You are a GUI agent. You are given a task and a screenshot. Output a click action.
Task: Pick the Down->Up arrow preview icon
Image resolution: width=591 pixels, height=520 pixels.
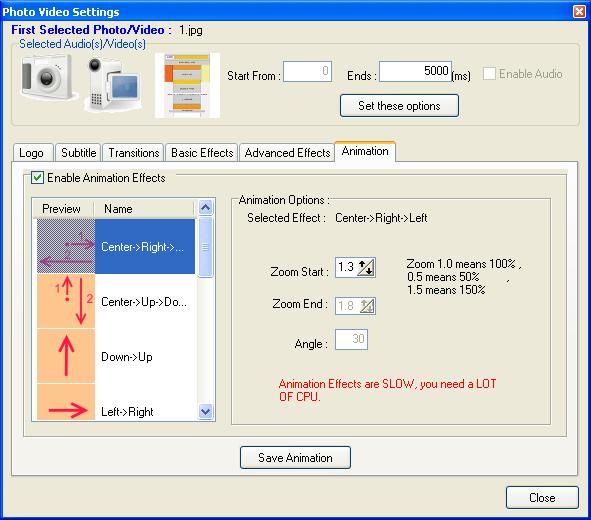(x=66, y=356)
